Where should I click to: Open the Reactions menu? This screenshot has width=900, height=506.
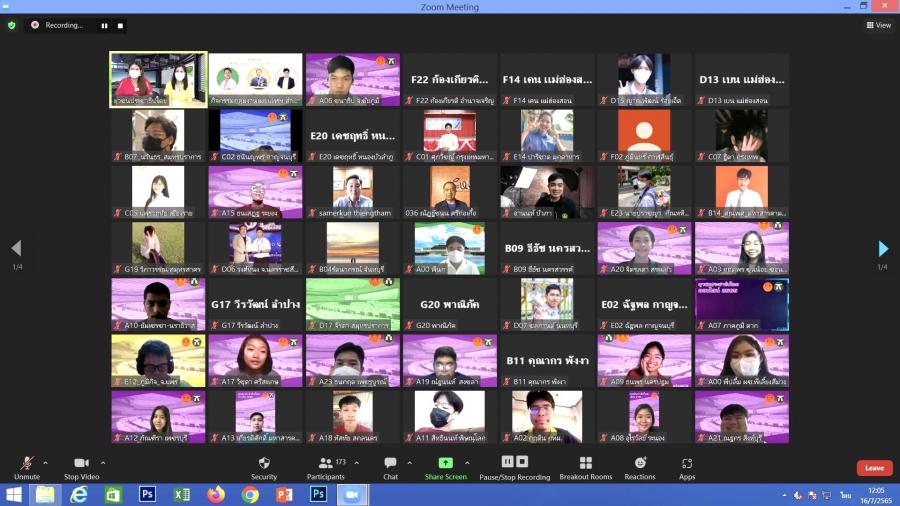coord(640,466)
